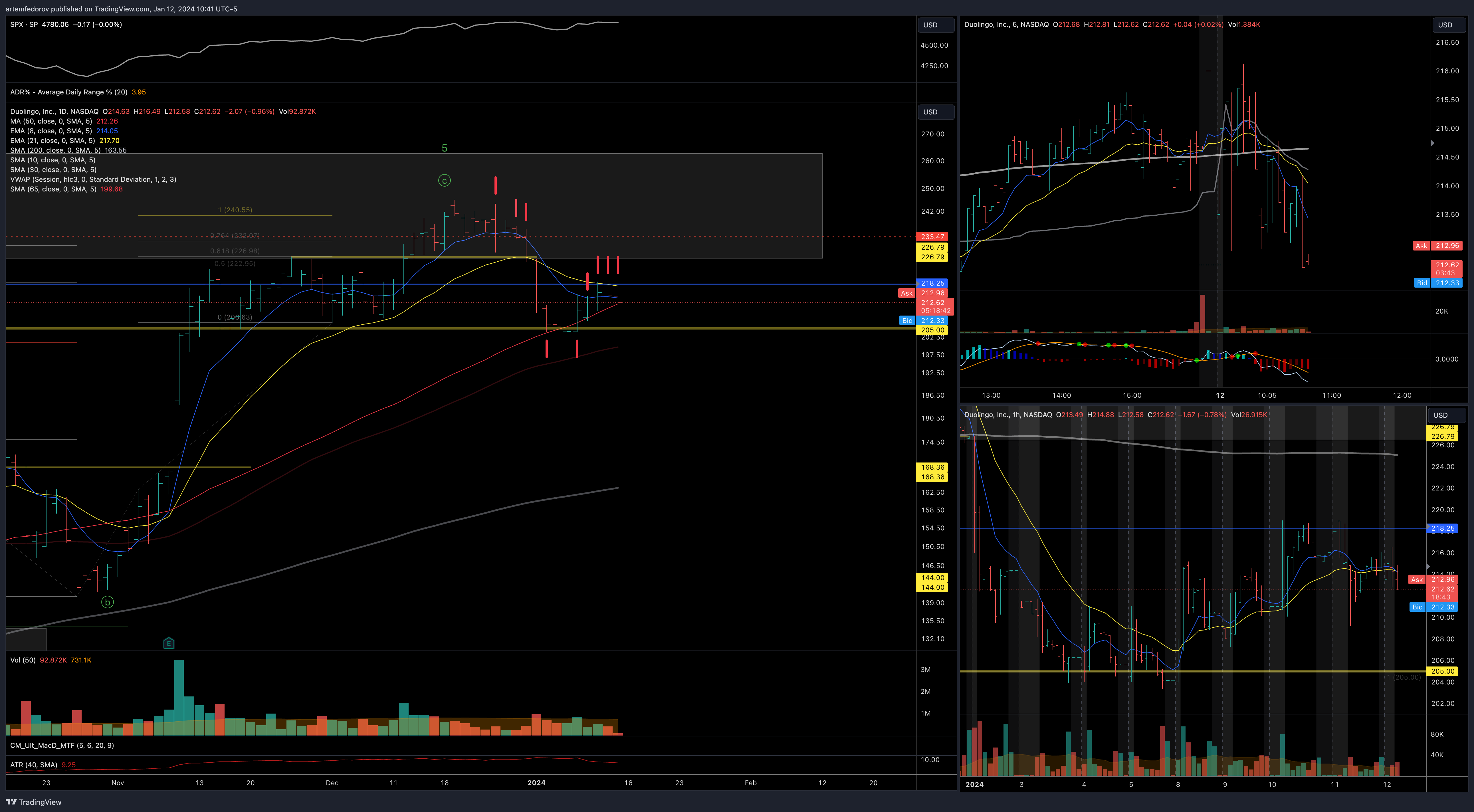Image resolution: width=1474 pixels, height=812 pixels.
Task: Click the Bid tag on the daily chart price scale
Action: tap(907, 320)
